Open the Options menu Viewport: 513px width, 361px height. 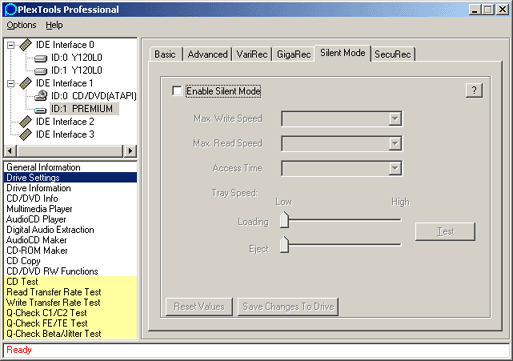click(x=21, y=25)
